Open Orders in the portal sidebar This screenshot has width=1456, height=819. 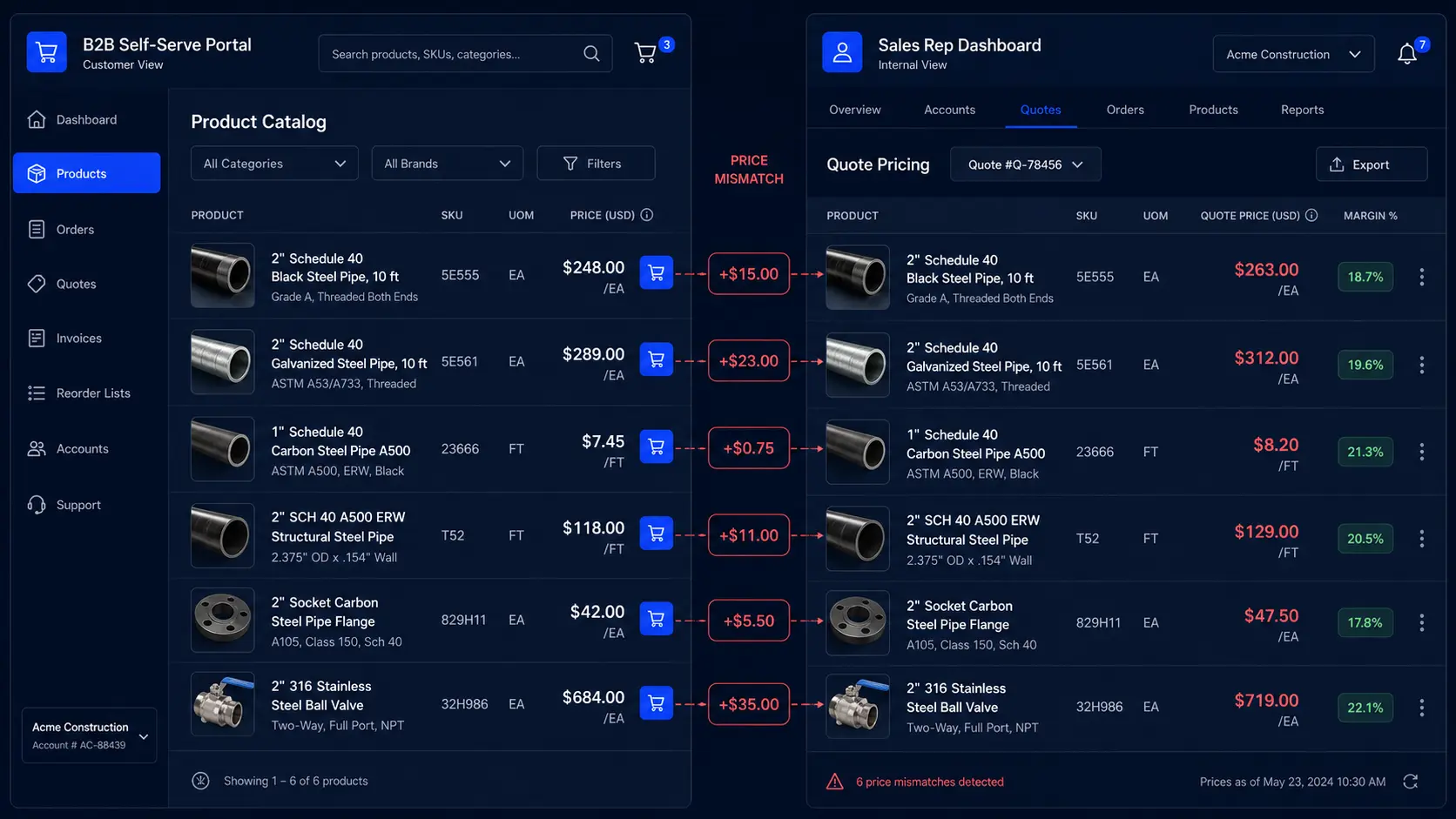[86, 230]
